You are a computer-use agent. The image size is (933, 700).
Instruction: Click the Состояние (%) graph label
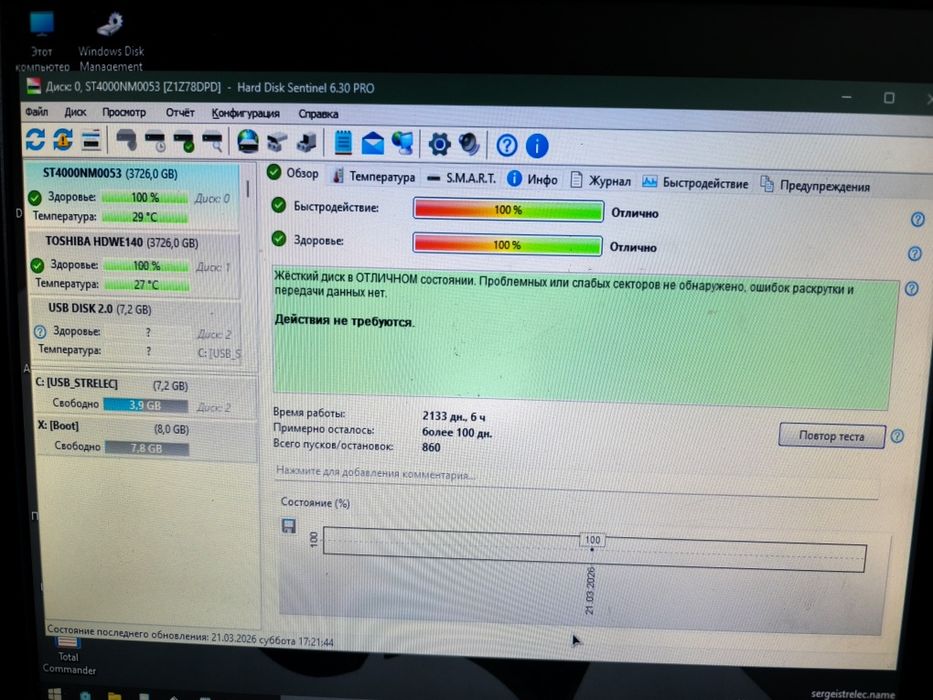point(315,502)
